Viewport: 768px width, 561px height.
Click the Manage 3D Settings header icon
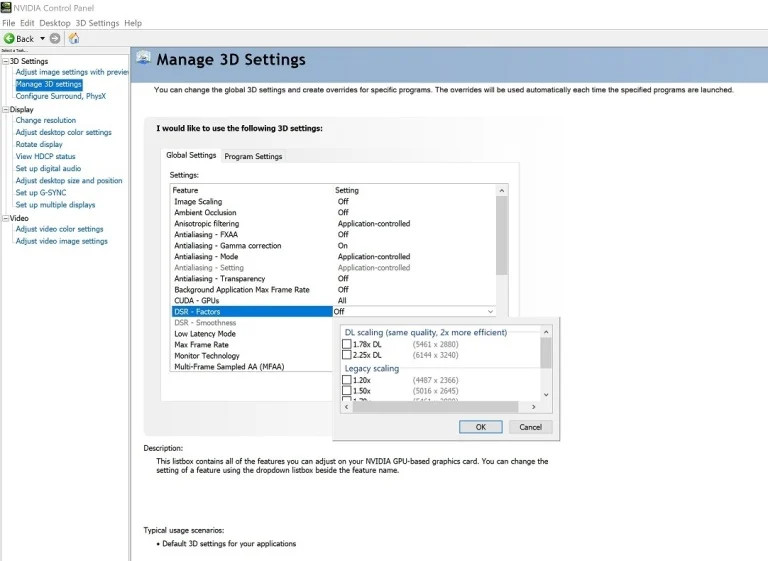[x=143, y=59]
